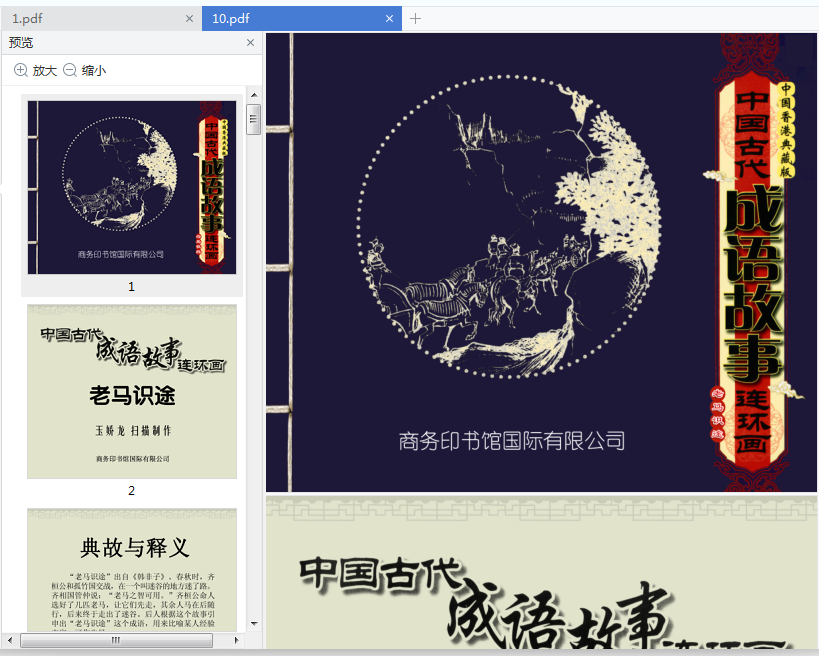Open a new tab with plus icon

tap(415, 19)
